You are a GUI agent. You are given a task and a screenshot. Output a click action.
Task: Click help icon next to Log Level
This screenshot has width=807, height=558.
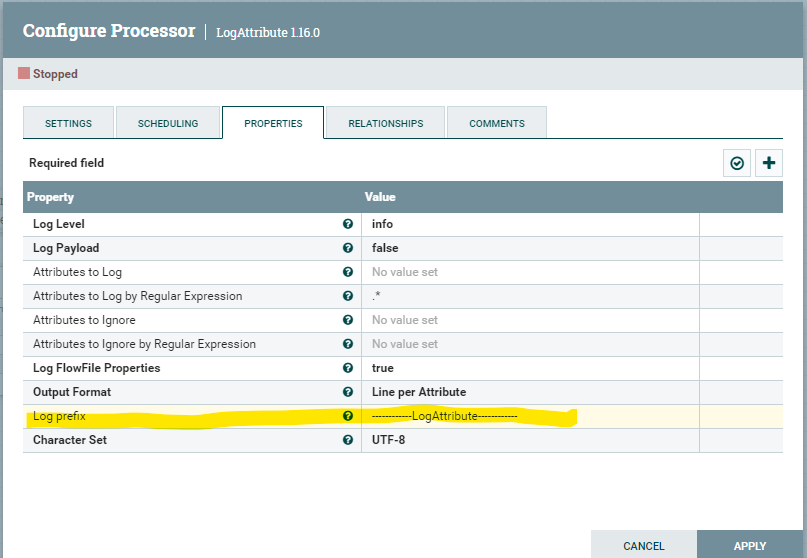coord(348,224)
